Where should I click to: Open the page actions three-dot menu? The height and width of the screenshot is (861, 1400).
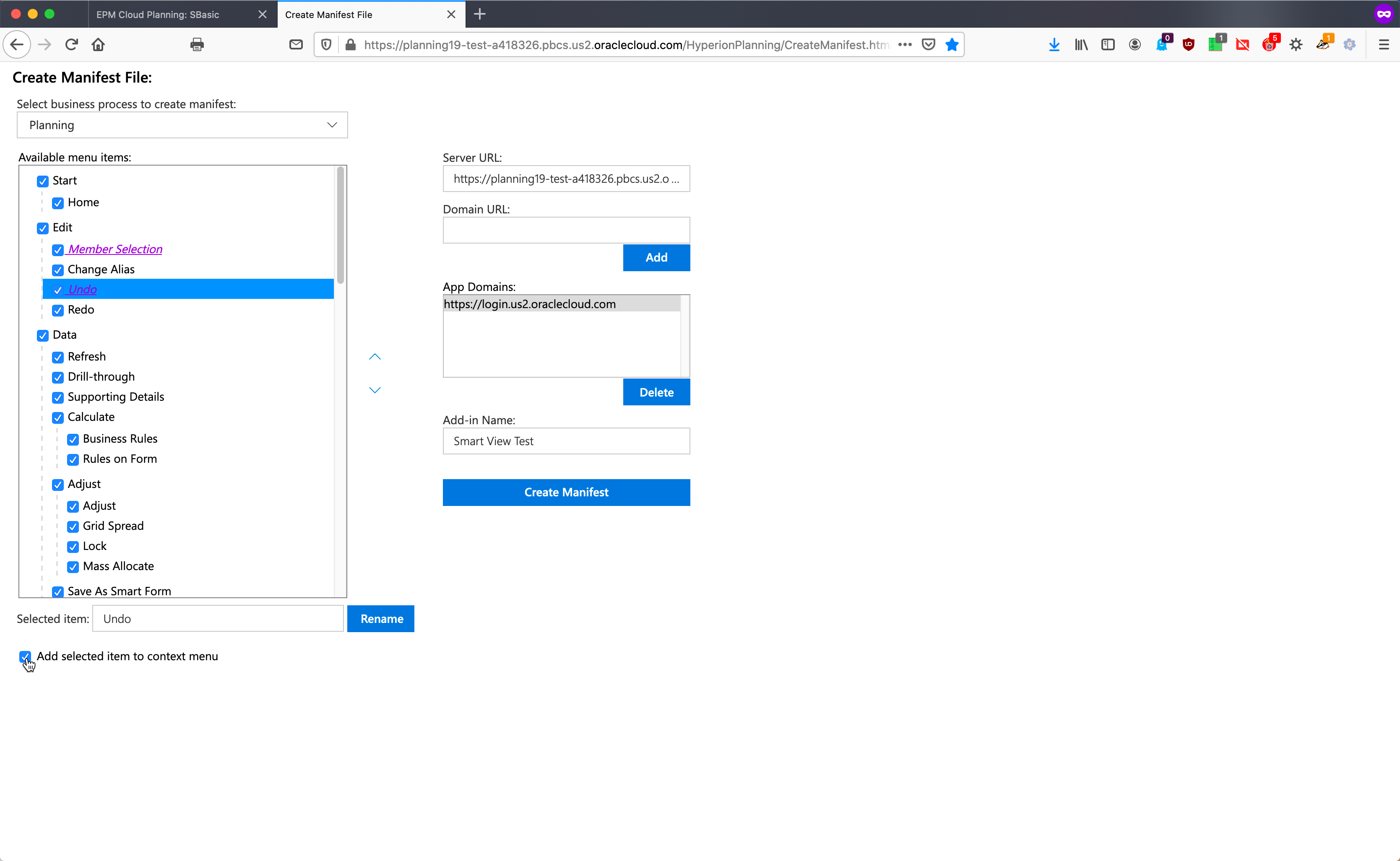tap(905, 44)
